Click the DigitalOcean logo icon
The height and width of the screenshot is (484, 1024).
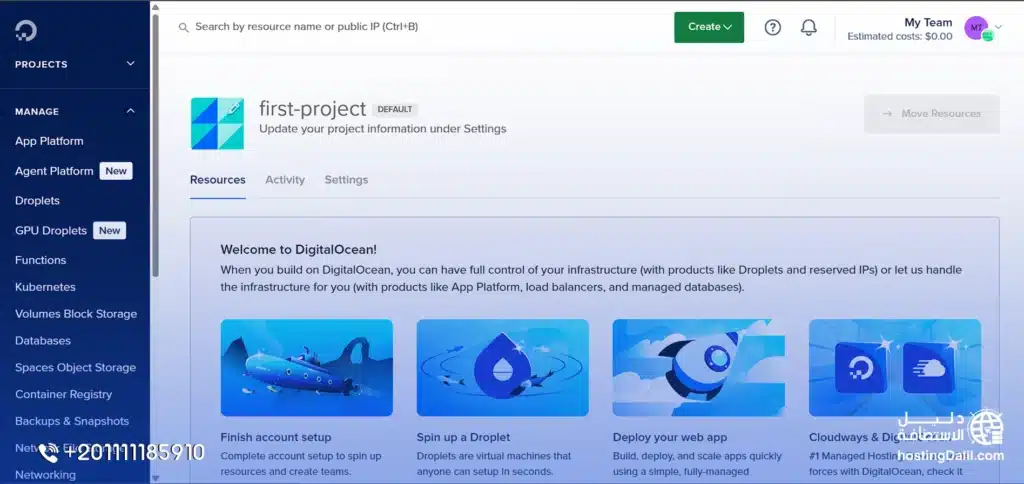point(26,30)
